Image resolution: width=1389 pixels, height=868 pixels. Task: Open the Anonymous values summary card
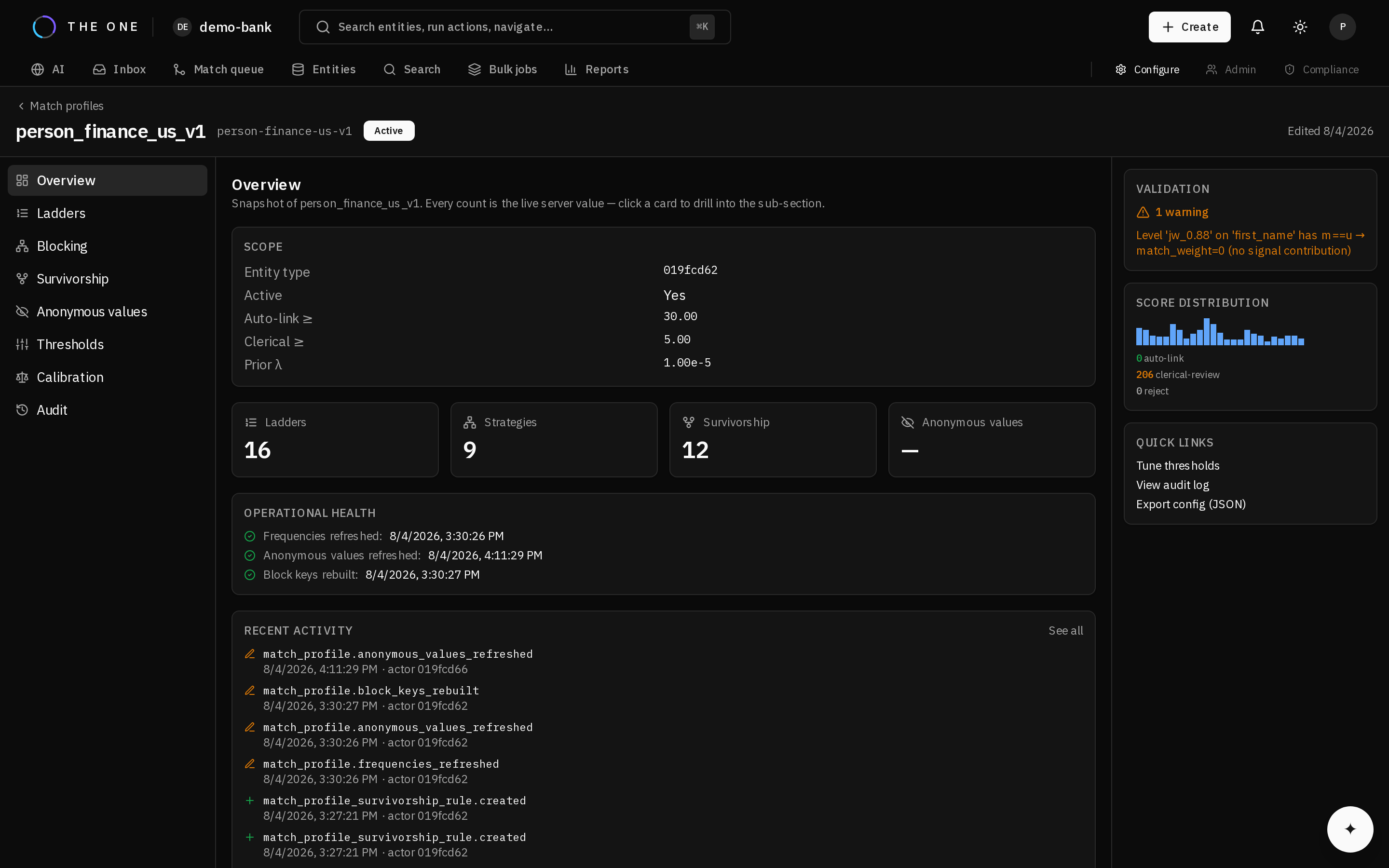[992, 440]
